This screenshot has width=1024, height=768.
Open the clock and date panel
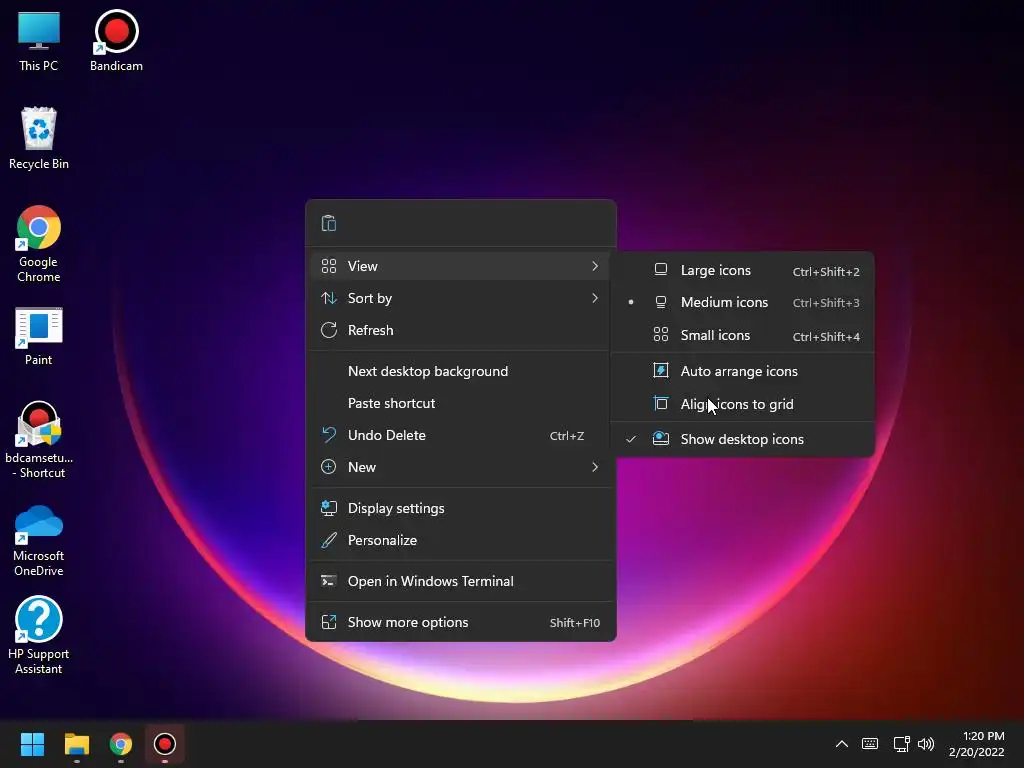click(976, 744)
